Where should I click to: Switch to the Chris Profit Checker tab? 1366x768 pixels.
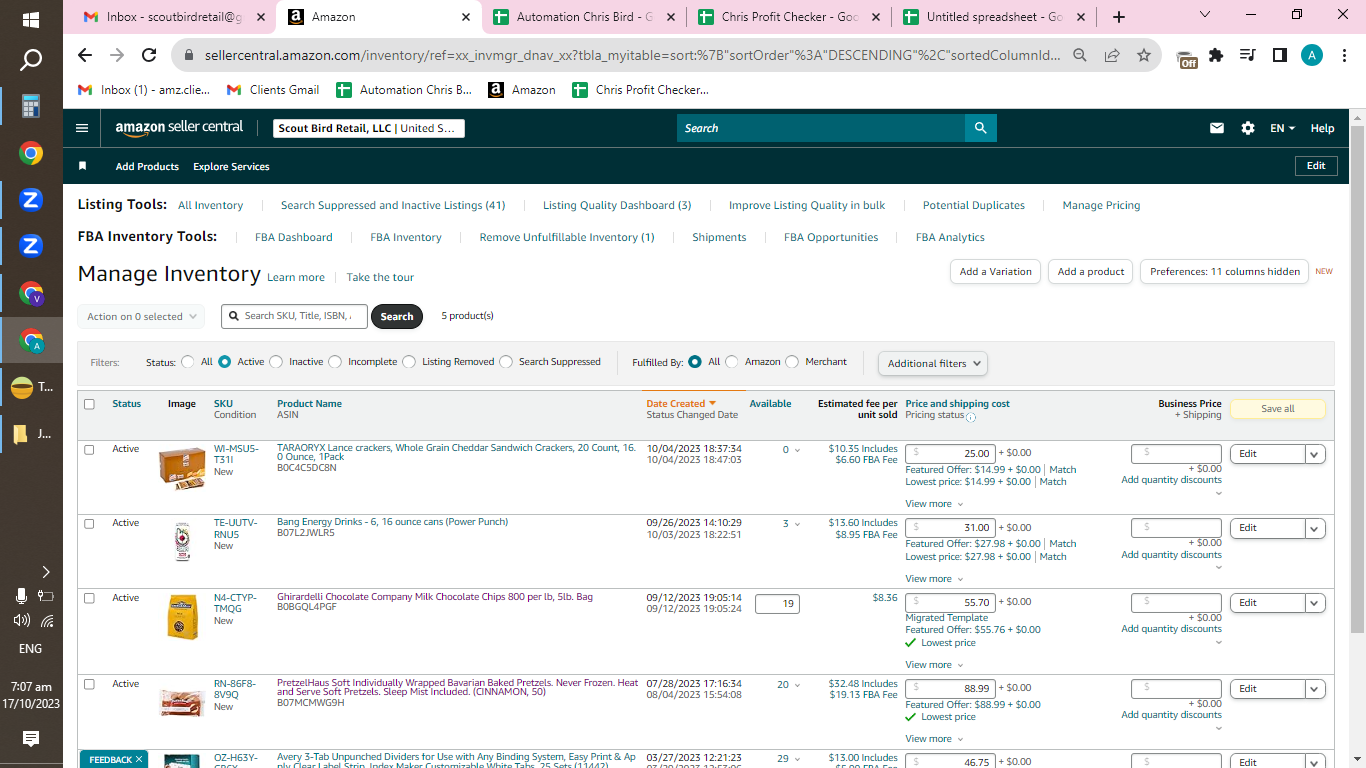pos(787,17)
